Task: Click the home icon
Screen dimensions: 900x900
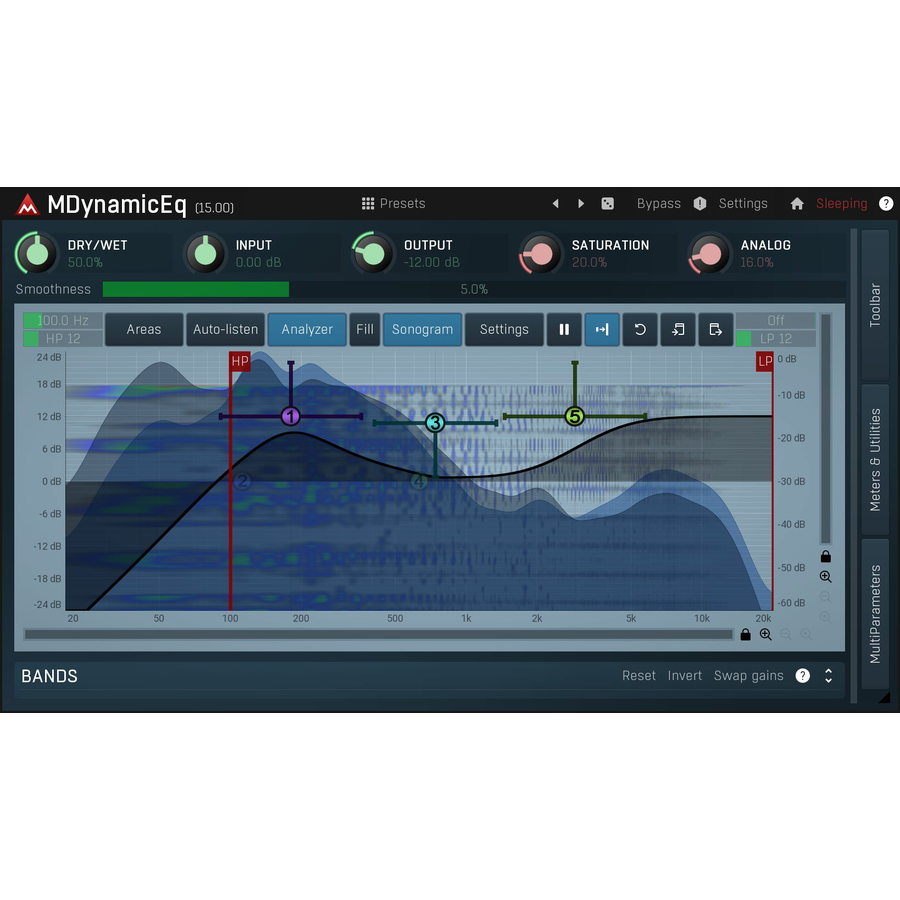Action: [x=797, y=203]
